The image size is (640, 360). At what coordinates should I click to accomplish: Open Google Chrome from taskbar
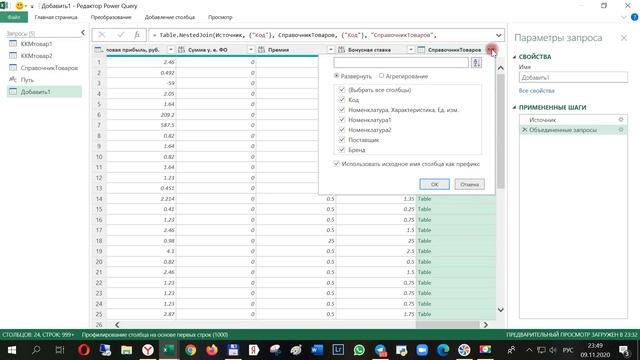click(x=190, y=350)
